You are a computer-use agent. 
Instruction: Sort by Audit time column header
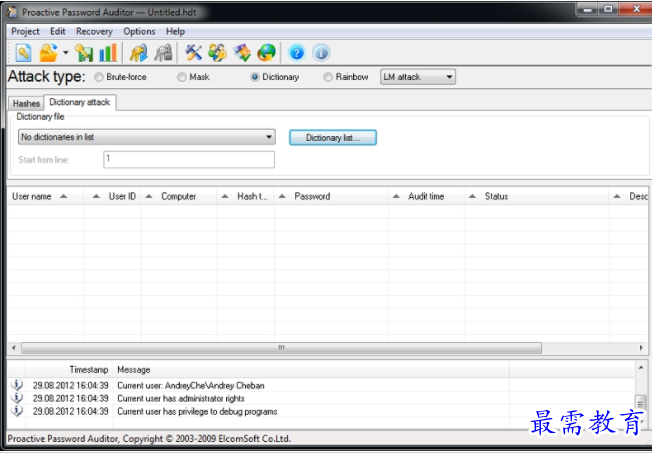426,196
